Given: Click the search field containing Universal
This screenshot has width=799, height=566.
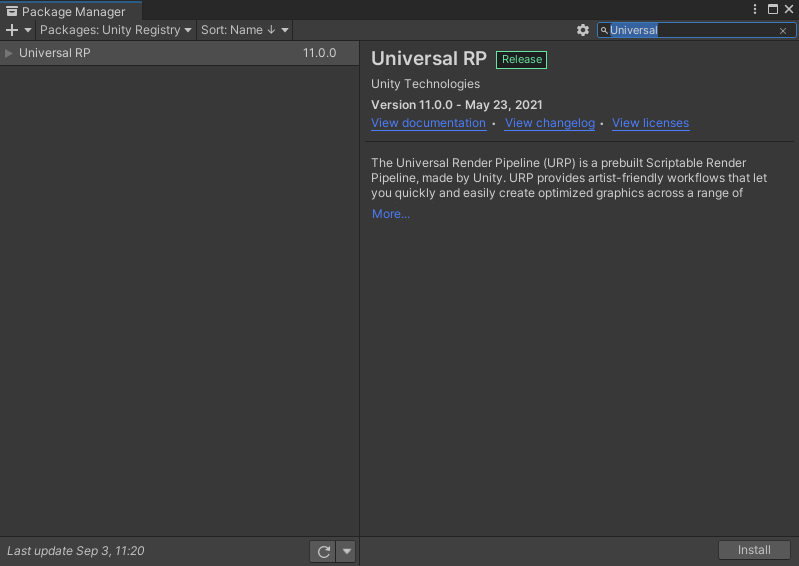Looking at the screenshot, I should (x=696, y=30).
